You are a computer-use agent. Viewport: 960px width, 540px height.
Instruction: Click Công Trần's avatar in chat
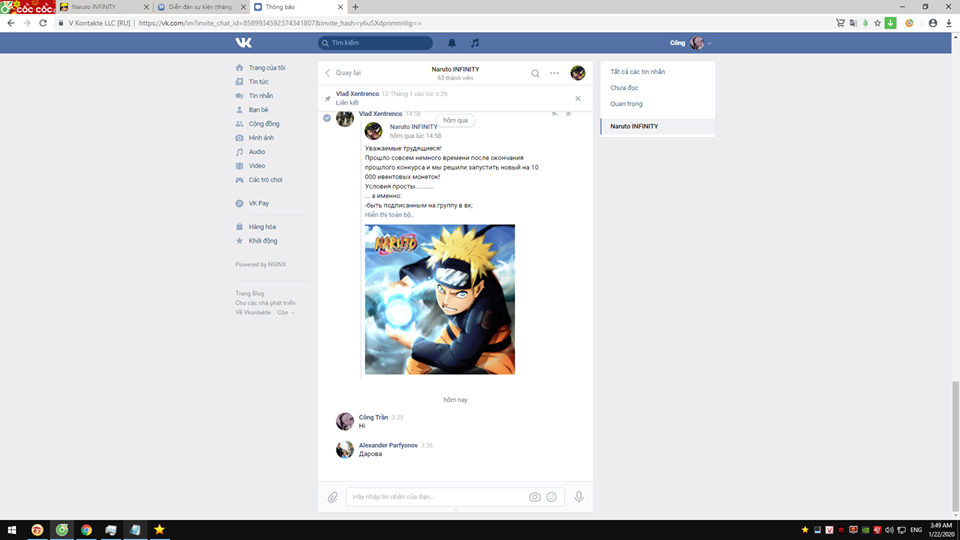tap(345, 421)
